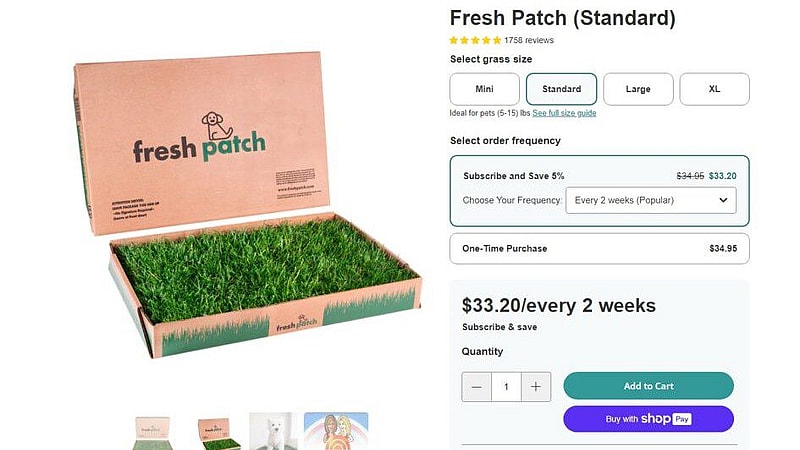The height and width of the screenshot is (450, 800).
Task: Buy with Shop Pay
Action: pos(648,419)
